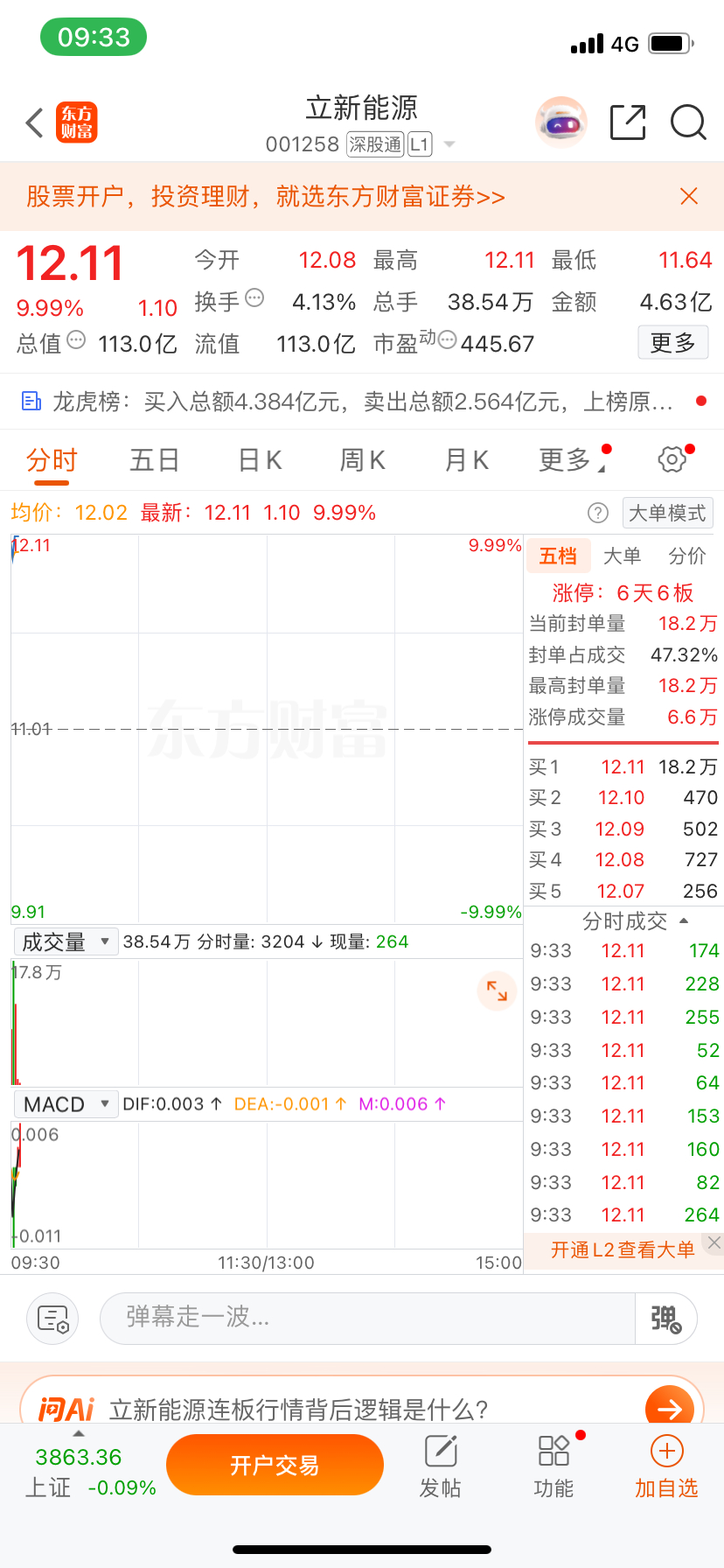Viewport: 724px width, 1568px height.
Task: Tap trade row with volume 153
Action: click(624, 1116)
